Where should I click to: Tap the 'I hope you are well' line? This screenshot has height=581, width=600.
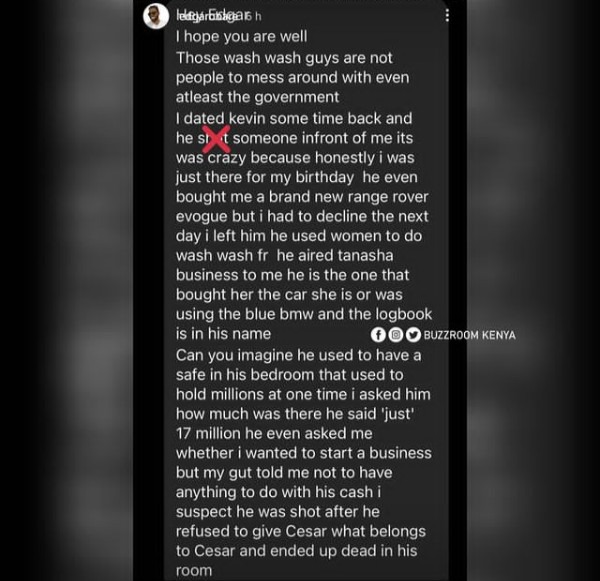point(241,37)
